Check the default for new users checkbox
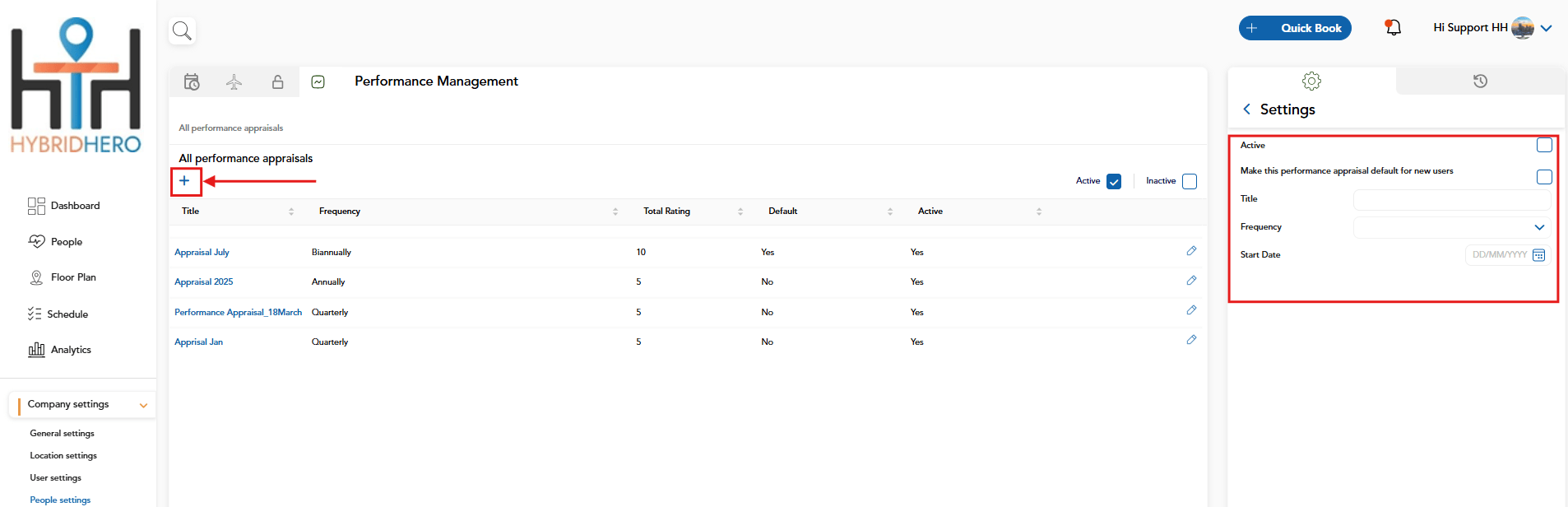The height and width of the screenshot is (507, 1568). click(x=1544, y=177)
